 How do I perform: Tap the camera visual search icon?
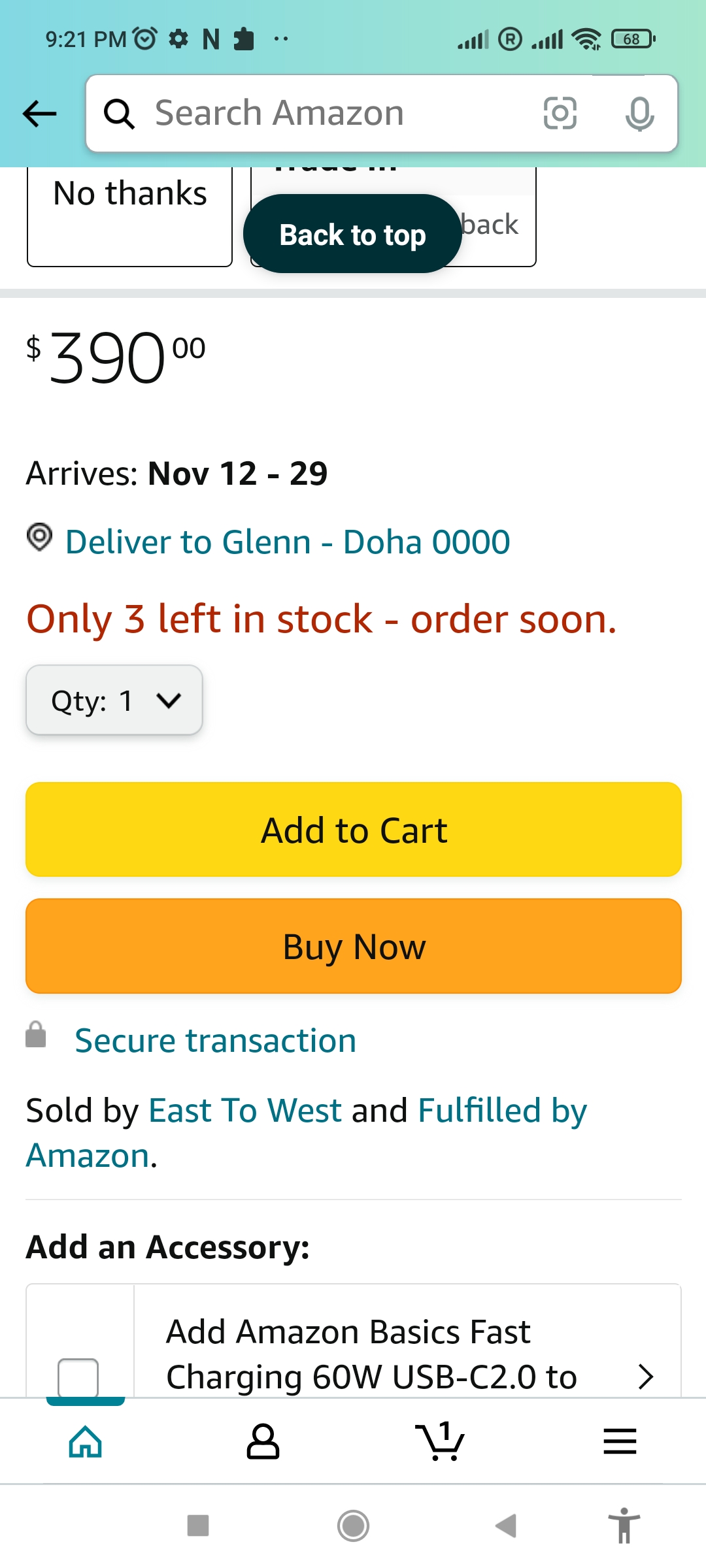pyautogui.click(x=561, y=113)
